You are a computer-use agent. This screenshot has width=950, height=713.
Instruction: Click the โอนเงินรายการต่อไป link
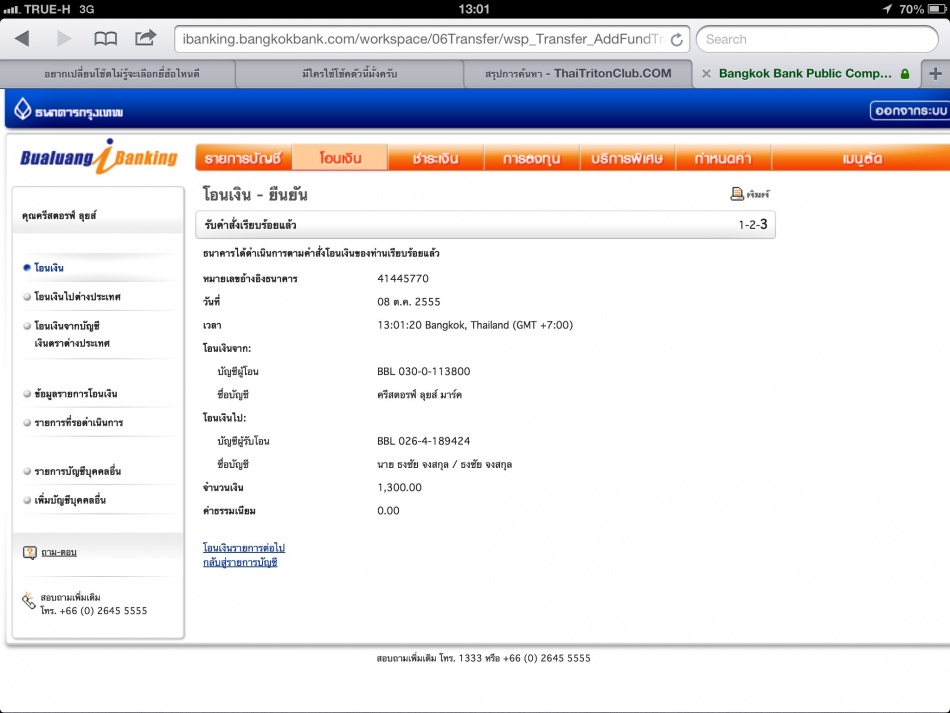[244, 548]
